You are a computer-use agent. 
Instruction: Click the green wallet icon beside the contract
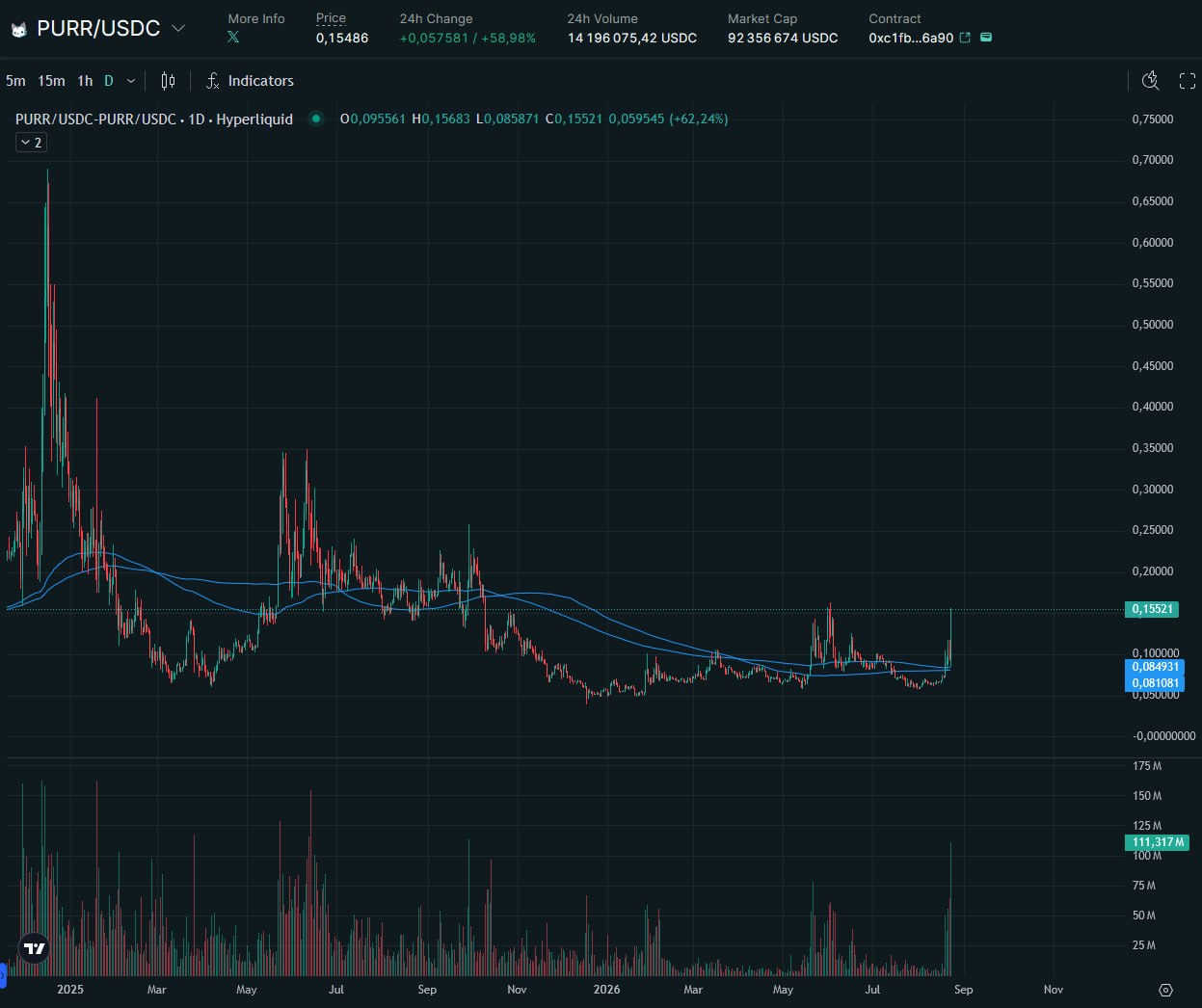[986, 38]
